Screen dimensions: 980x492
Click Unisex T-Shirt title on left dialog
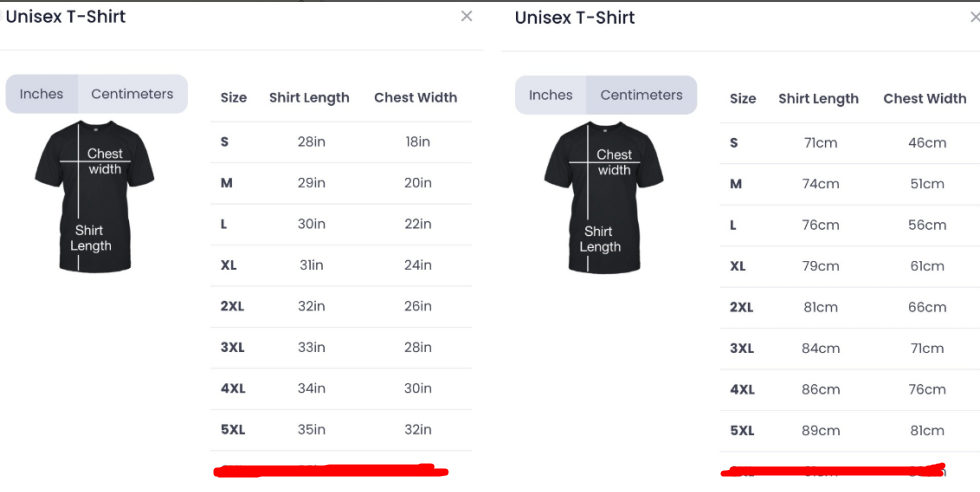(x=66, y=17)
